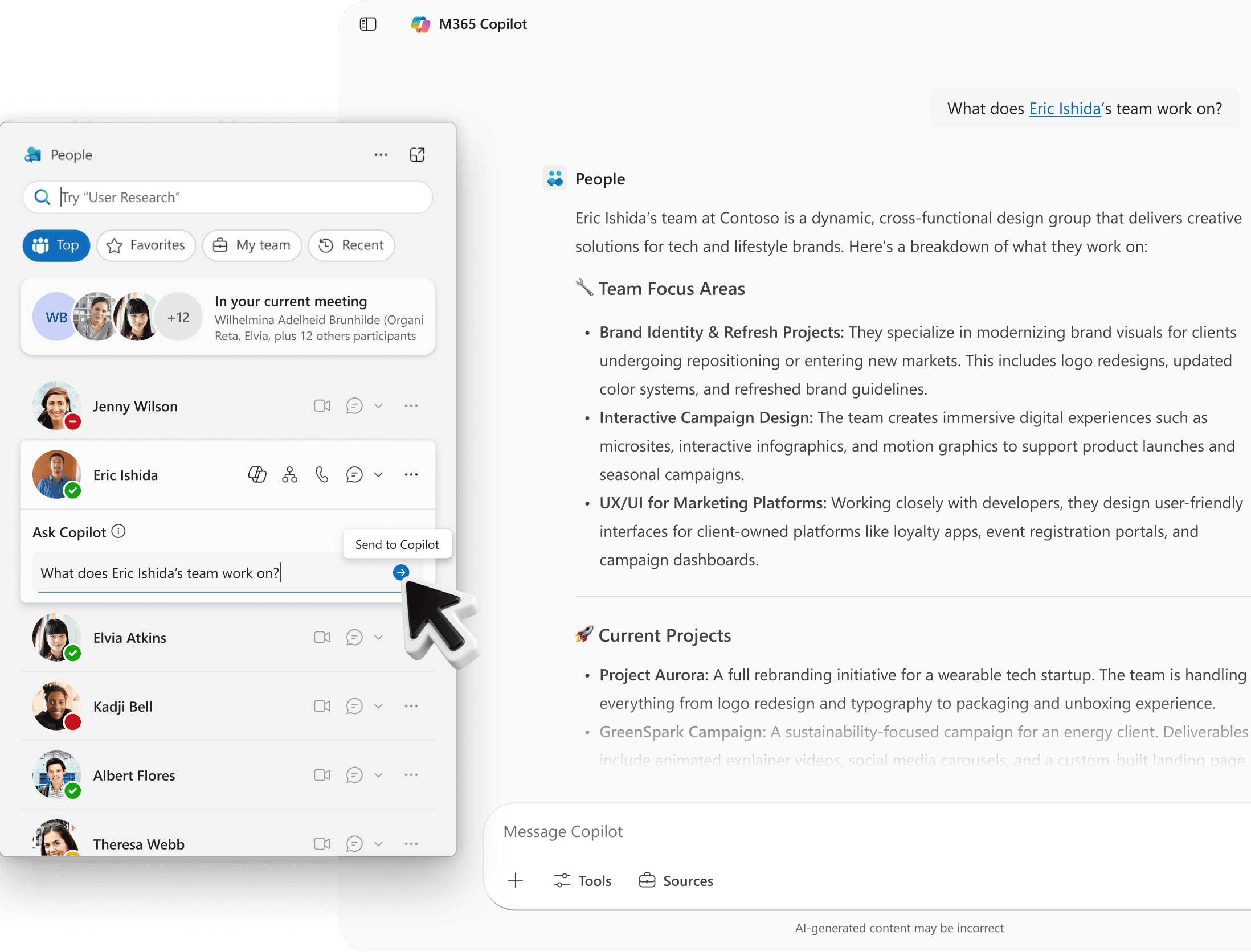Open chat with Kadji Bell
The image size is (1251, 952).
(x=354, y=707)
